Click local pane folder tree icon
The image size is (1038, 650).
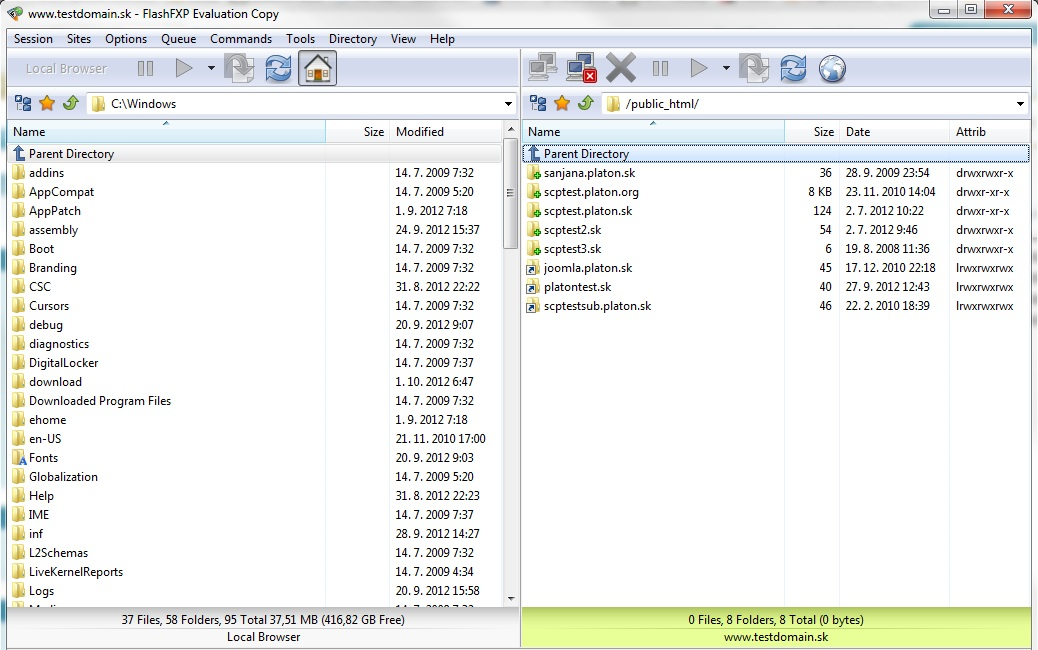pyautogui.click(x=23, y=103)
